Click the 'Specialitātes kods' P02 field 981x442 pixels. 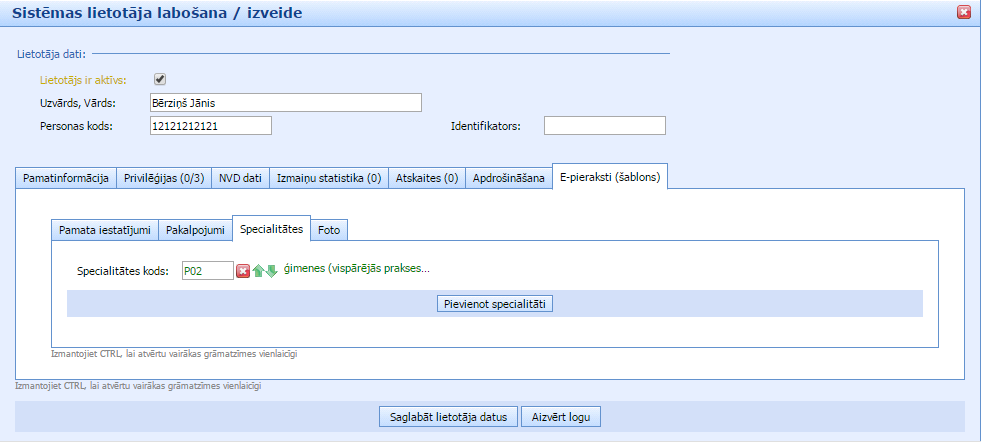click(207, 271)
